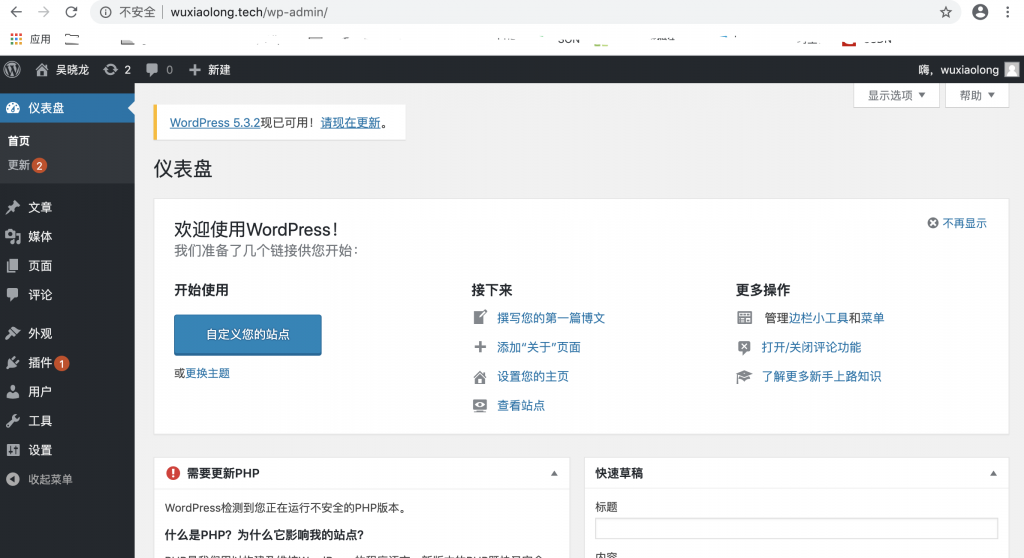Click 添加“关于”页面 link

539,348
